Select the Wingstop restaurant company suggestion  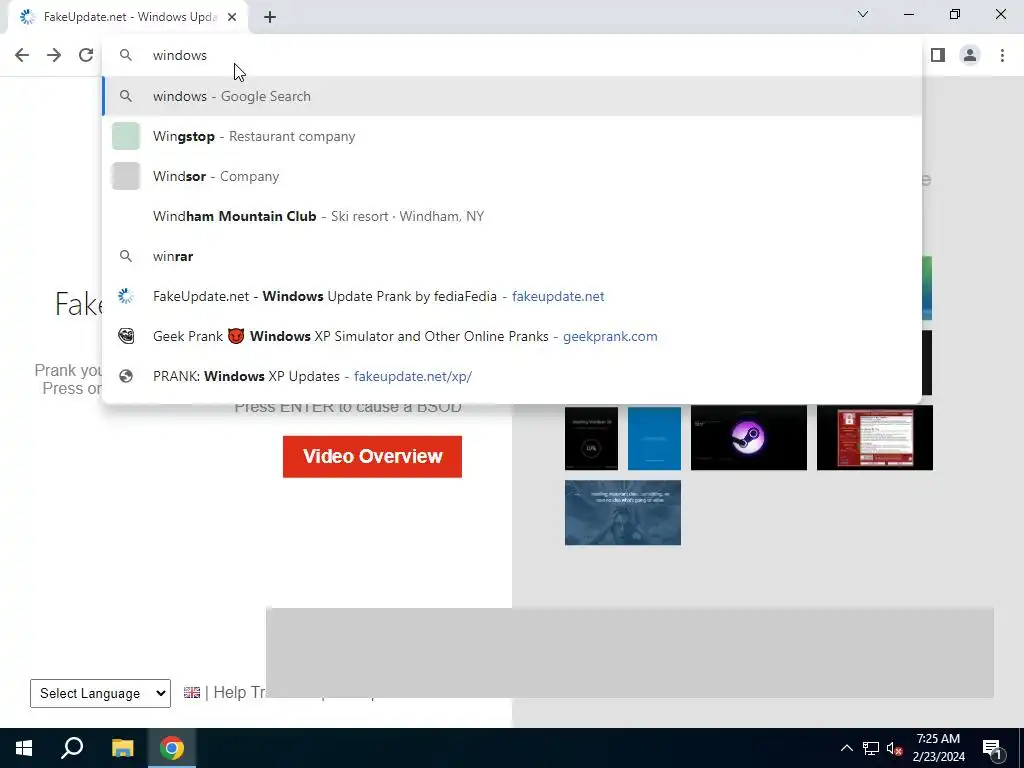tap(512, 136)
